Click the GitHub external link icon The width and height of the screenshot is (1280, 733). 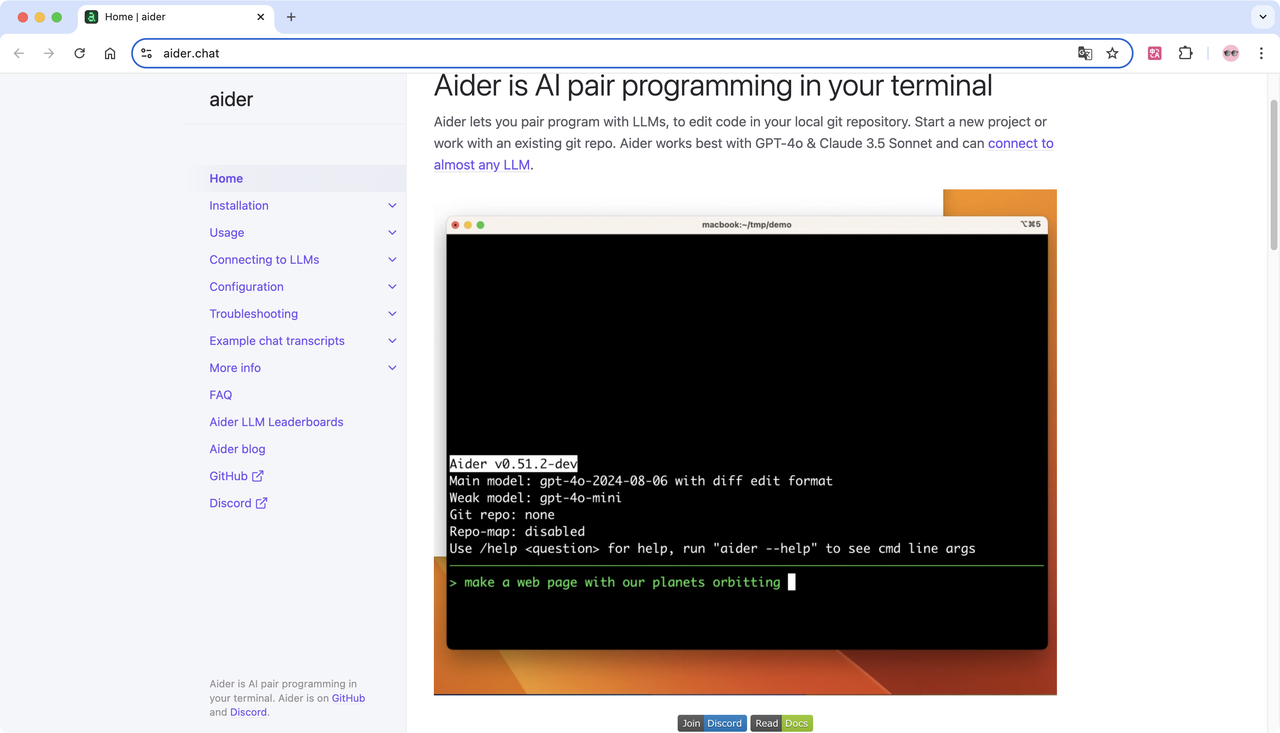(258, 476)
